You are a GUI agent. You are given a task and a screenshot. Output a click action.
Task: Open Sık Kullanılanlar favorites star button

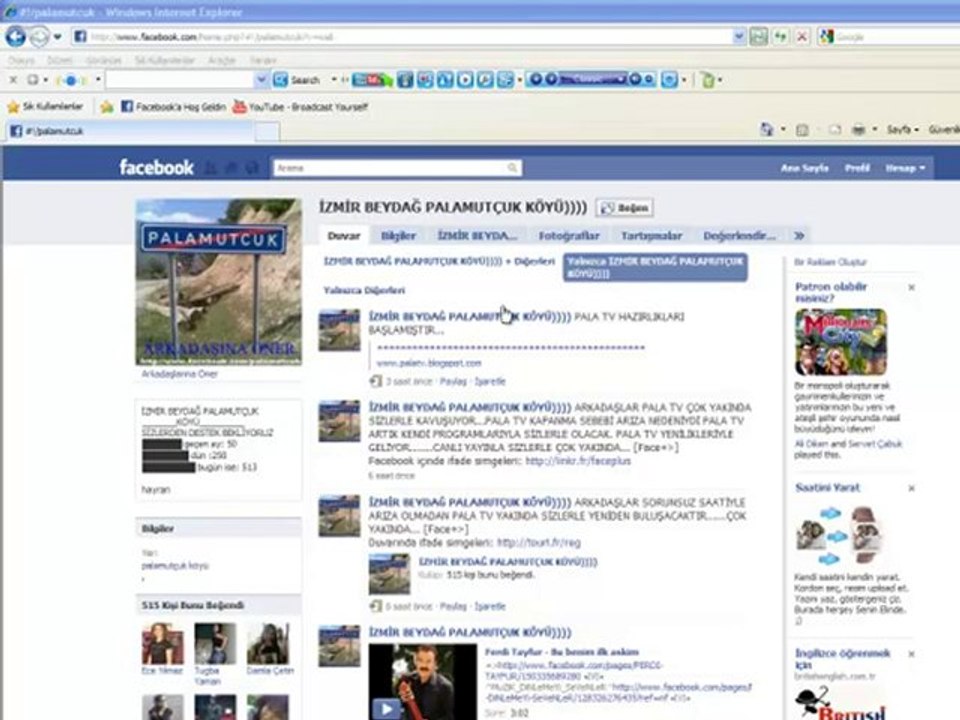(x=45, y=107)
